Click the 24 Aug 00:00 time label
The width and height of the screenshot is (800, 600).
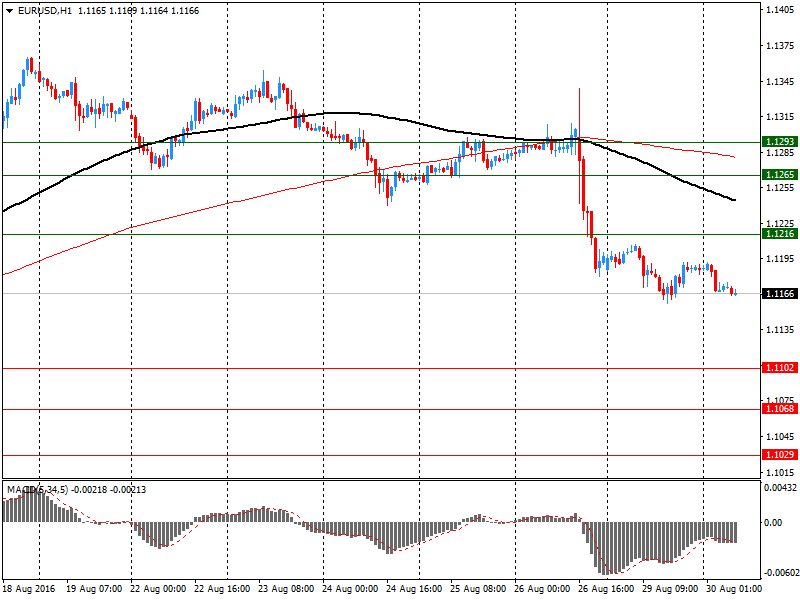click(350, 589)
